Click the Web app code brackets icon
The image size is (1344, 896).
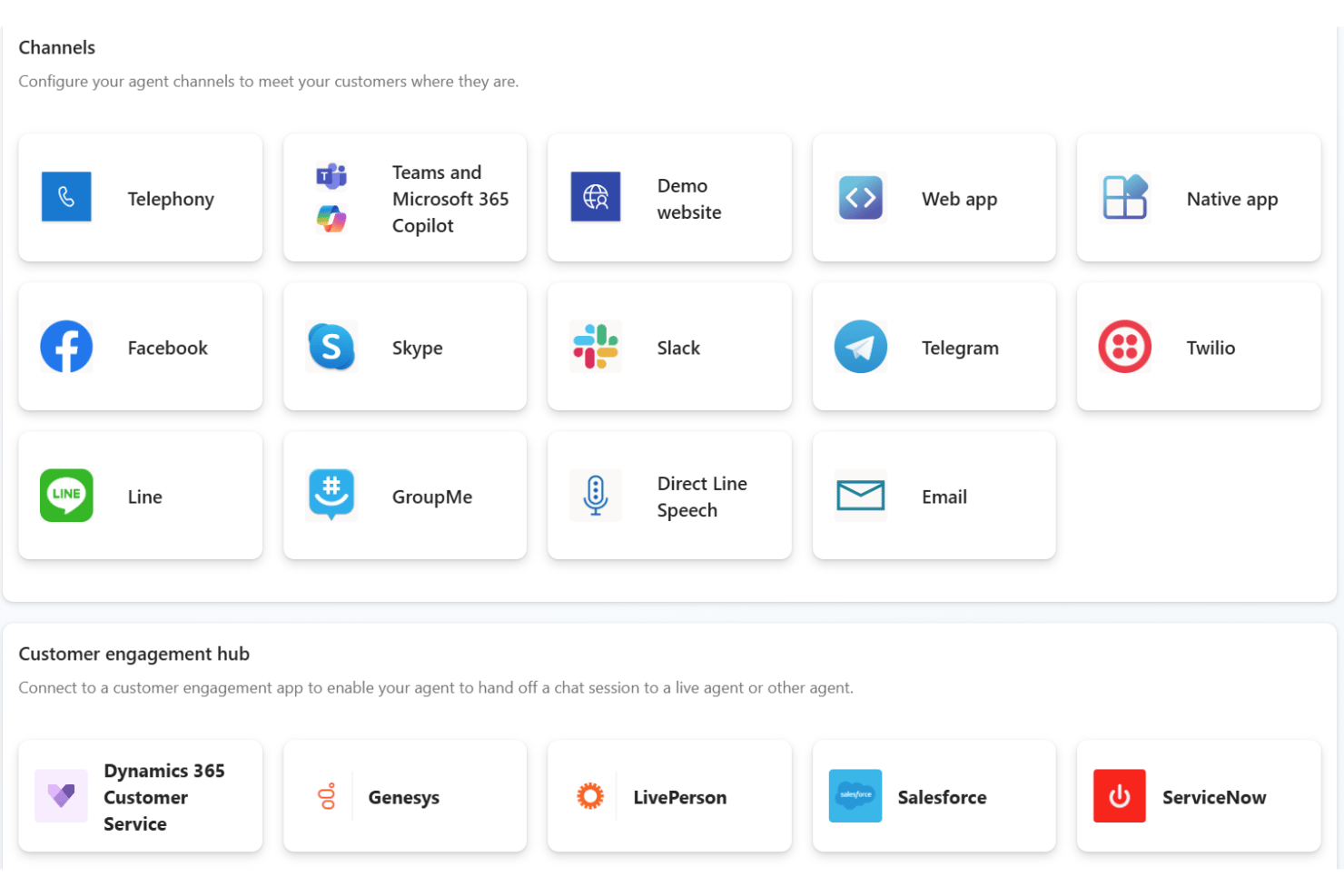point(861,197)
